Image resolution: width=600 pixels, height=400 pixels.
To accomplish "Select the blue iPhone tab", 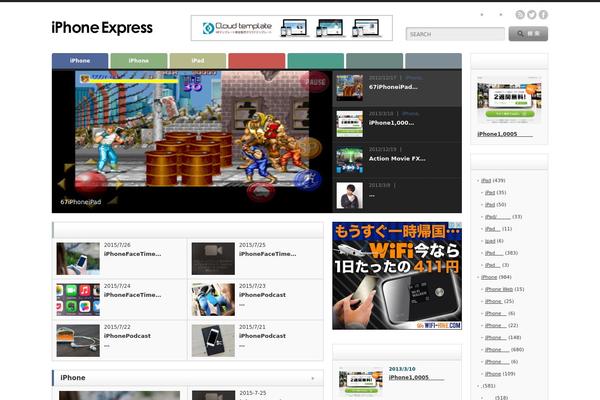I will [80, 60].
